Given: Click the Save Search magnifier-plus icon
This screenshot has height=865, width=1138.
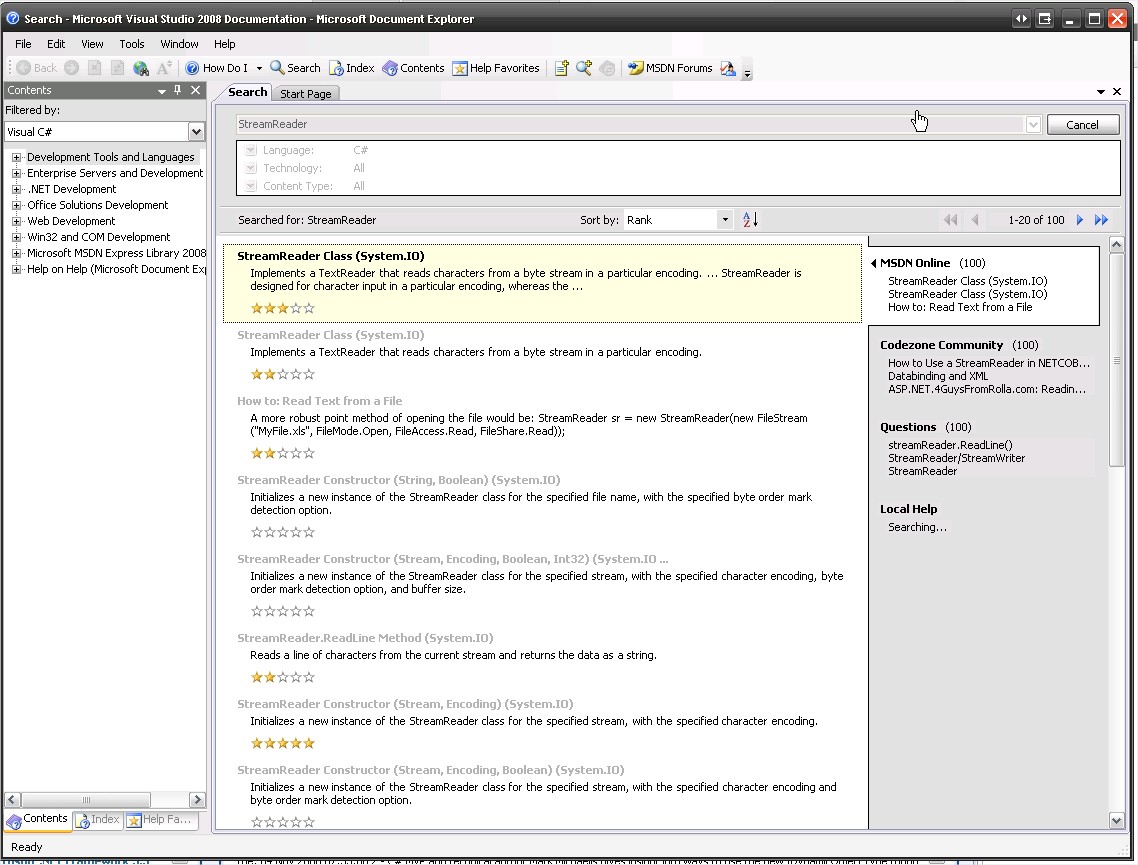Looking at the screenshot, I should point(584,68).
